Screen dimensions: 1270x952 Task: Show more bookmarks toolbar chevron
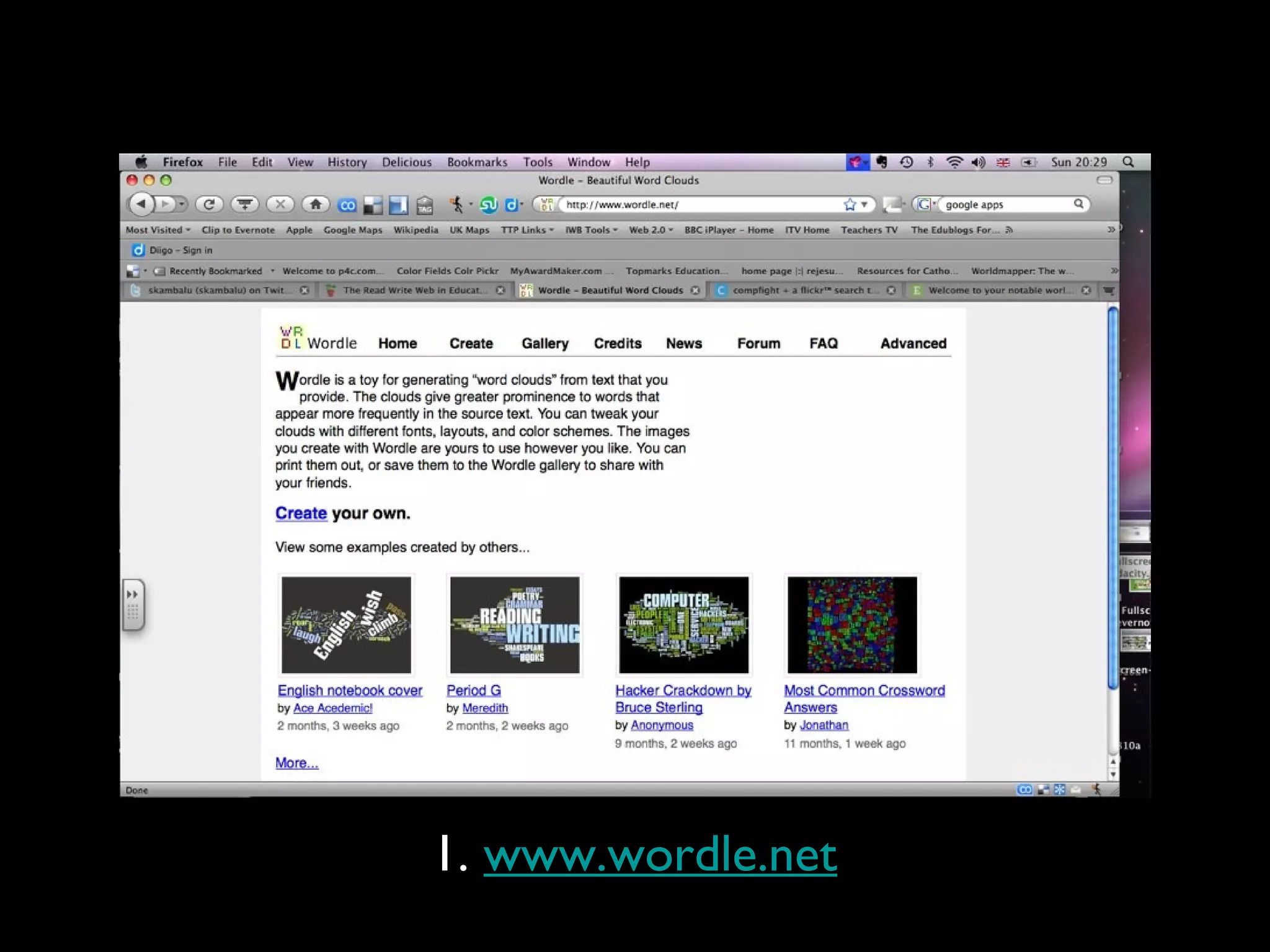[x=1111, y=229]
